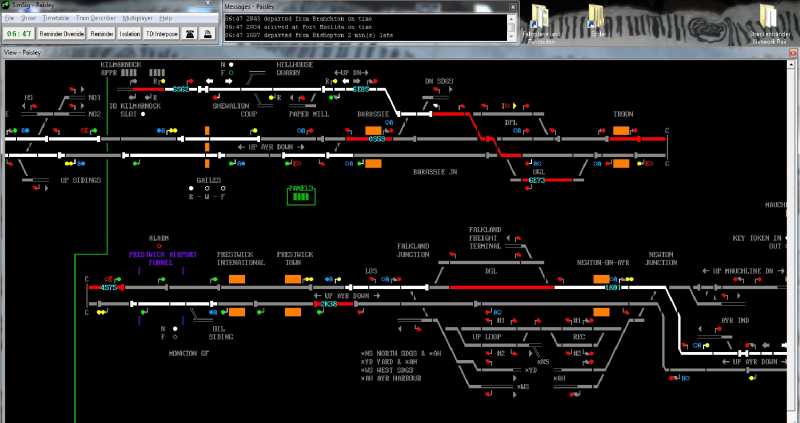Image resolution: width=800 pixels, height=423 pixels.
Task: Open the Timetable menu
Action: (56, 18)
